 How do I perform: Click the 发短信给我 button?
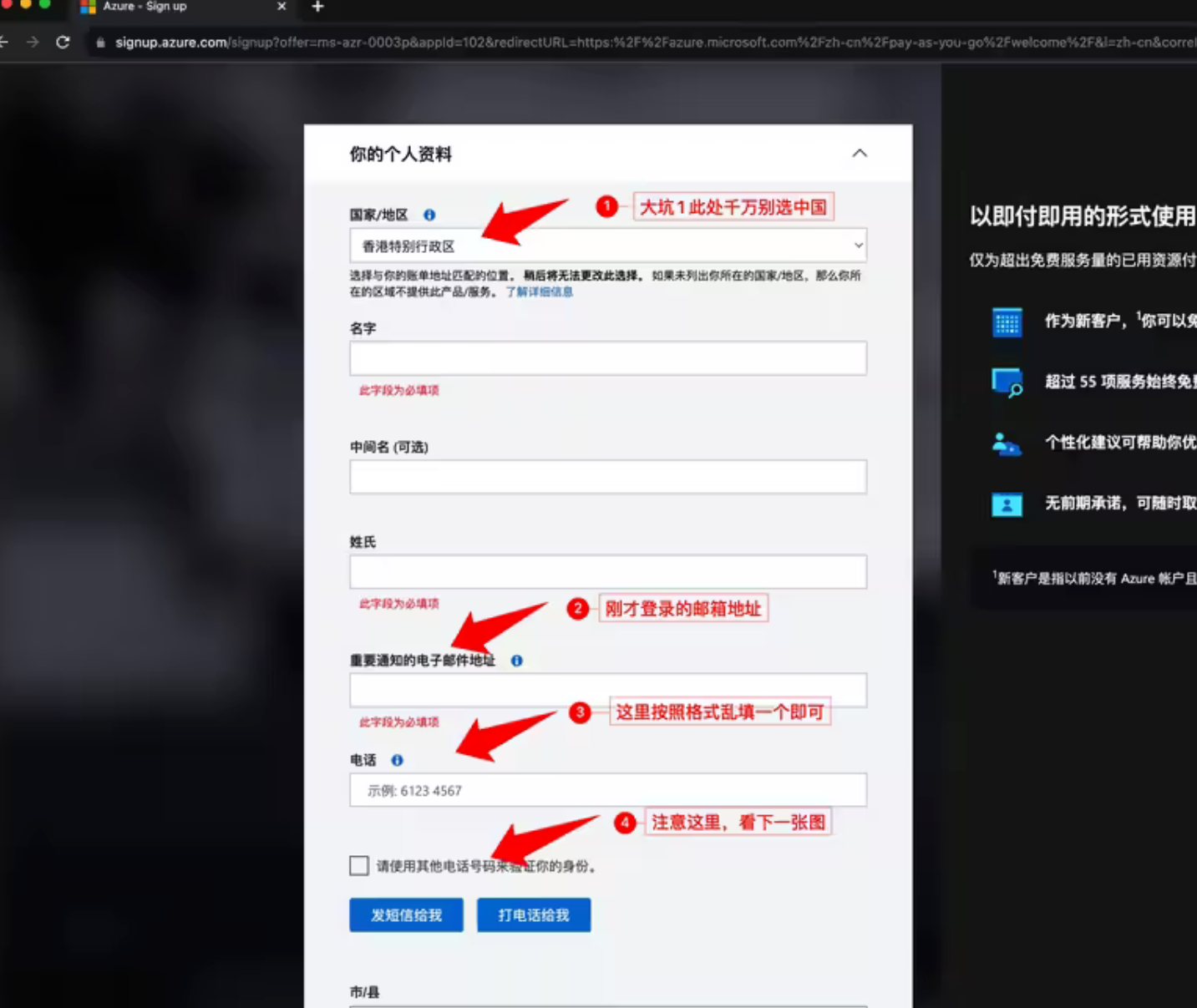coord(406,915)
